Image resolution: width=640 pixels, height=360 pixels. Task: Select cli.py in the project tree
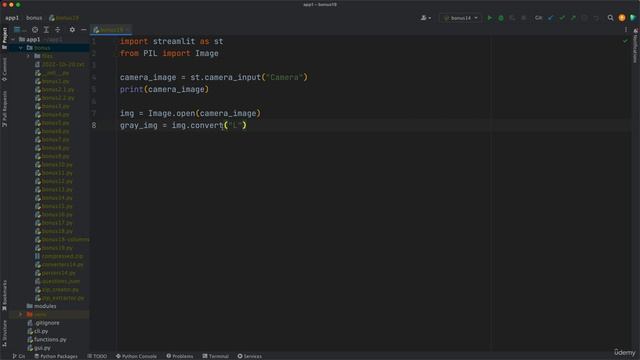[41, 331]
